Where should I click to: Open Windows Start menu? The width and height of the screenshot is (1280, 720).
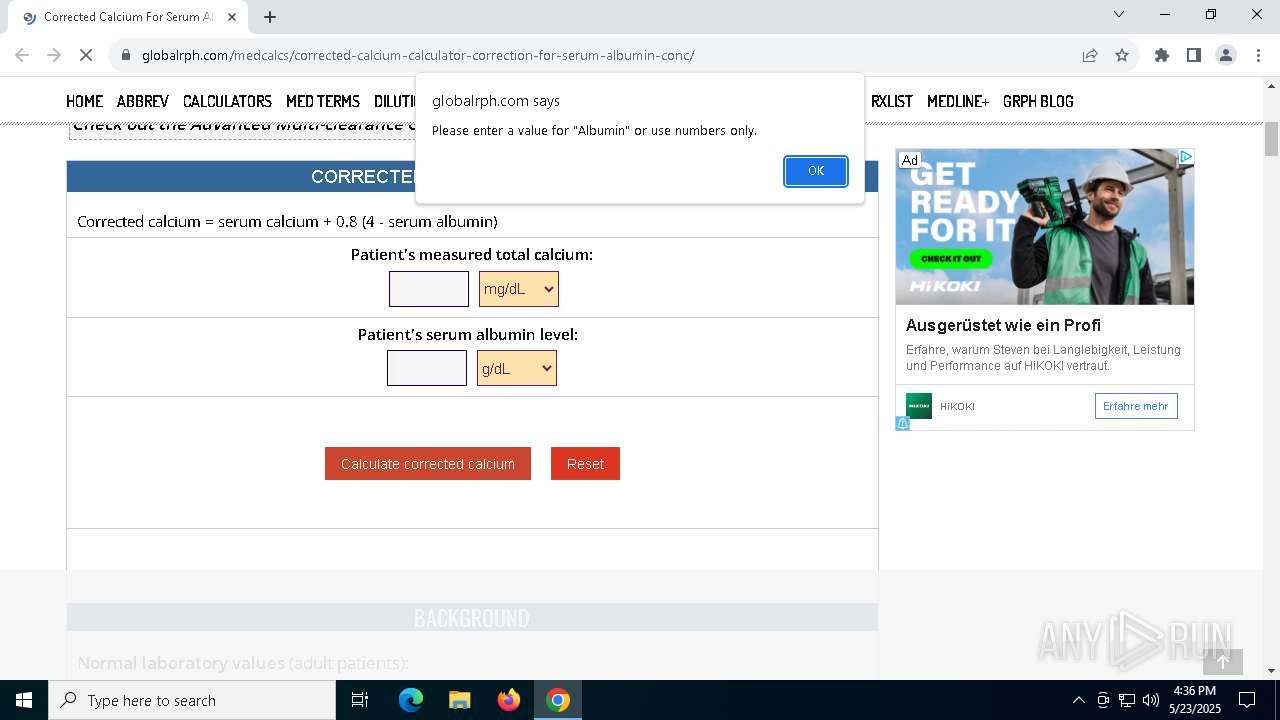pyautogui.click(x=24, y=700)
